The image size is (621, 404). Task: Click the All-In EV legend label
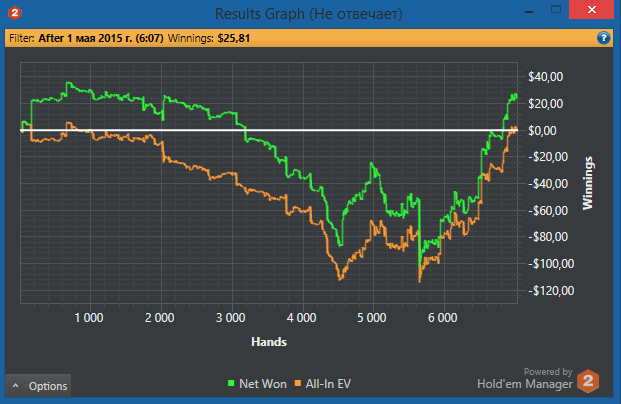coord(328,384)
